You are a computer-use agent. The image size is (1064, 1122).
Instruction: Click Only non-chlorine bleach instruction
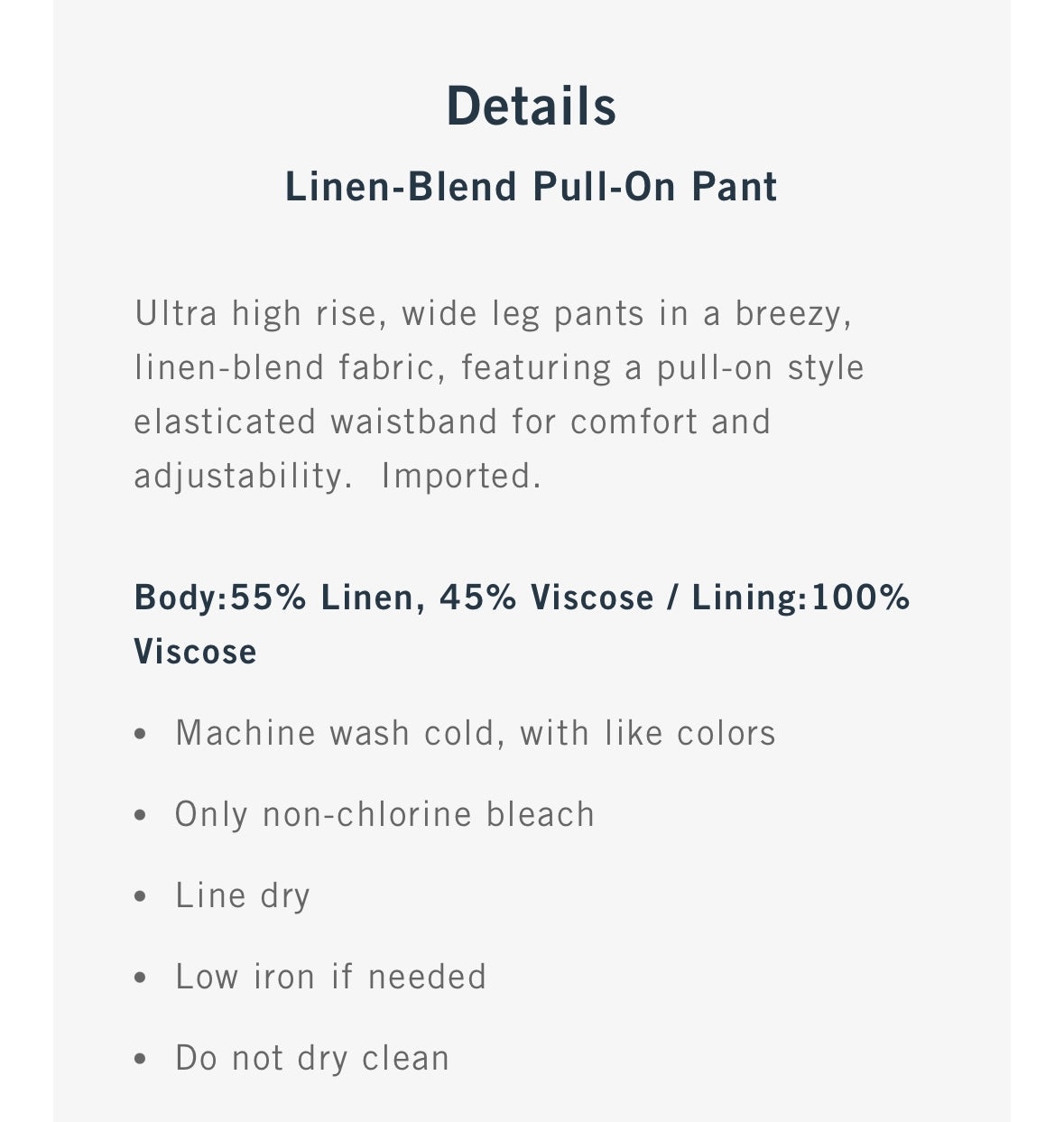(385, 814)
